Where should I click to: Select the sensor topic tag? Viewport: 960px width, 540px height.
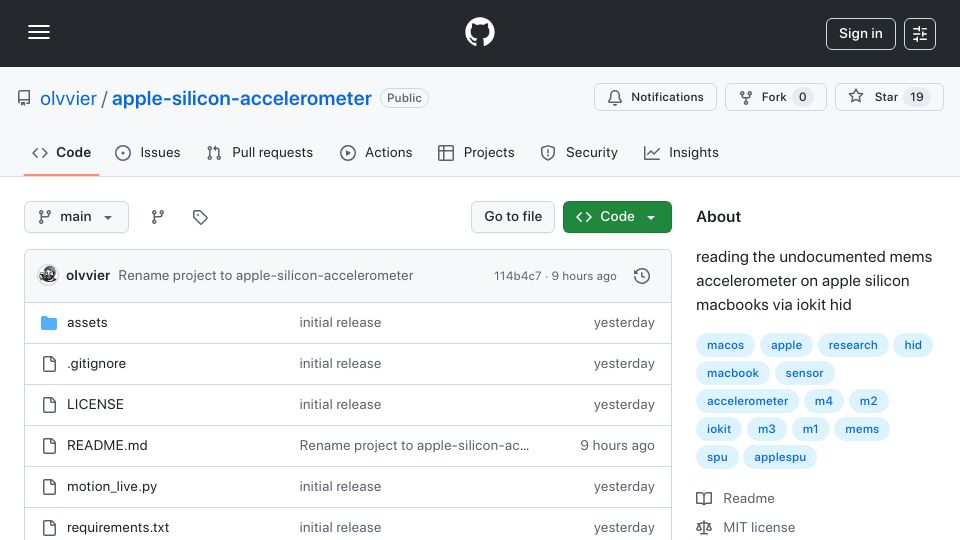click(804, 373)
